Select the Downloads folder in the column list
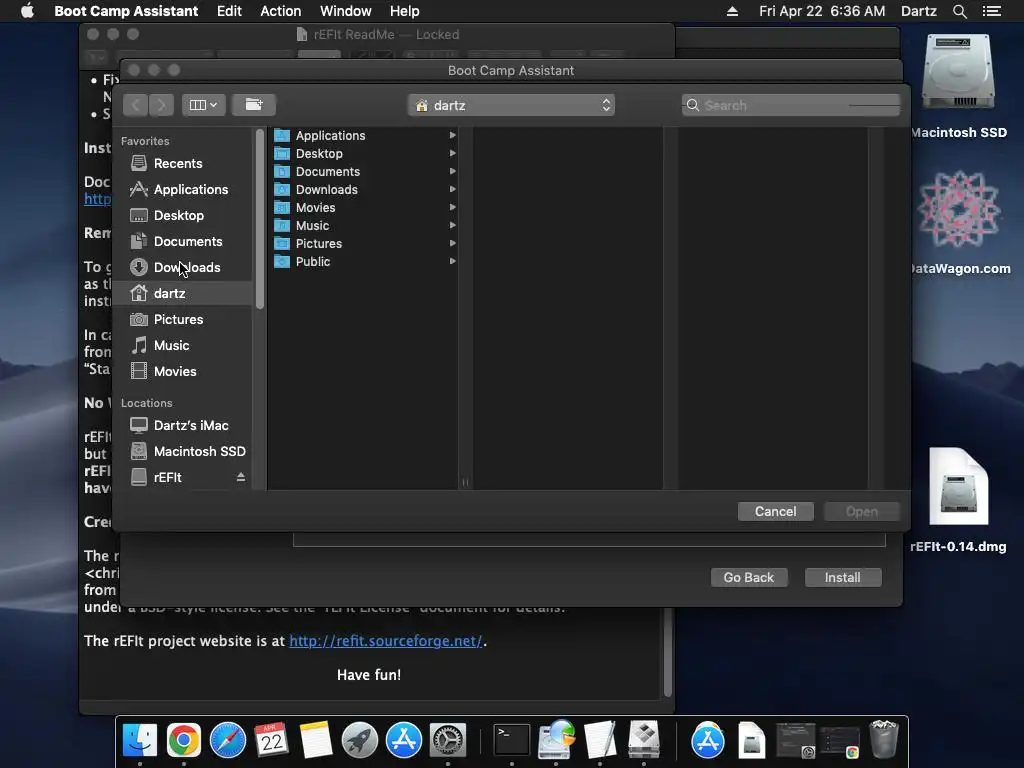1024x768 pixels. (x=364, y=189)
